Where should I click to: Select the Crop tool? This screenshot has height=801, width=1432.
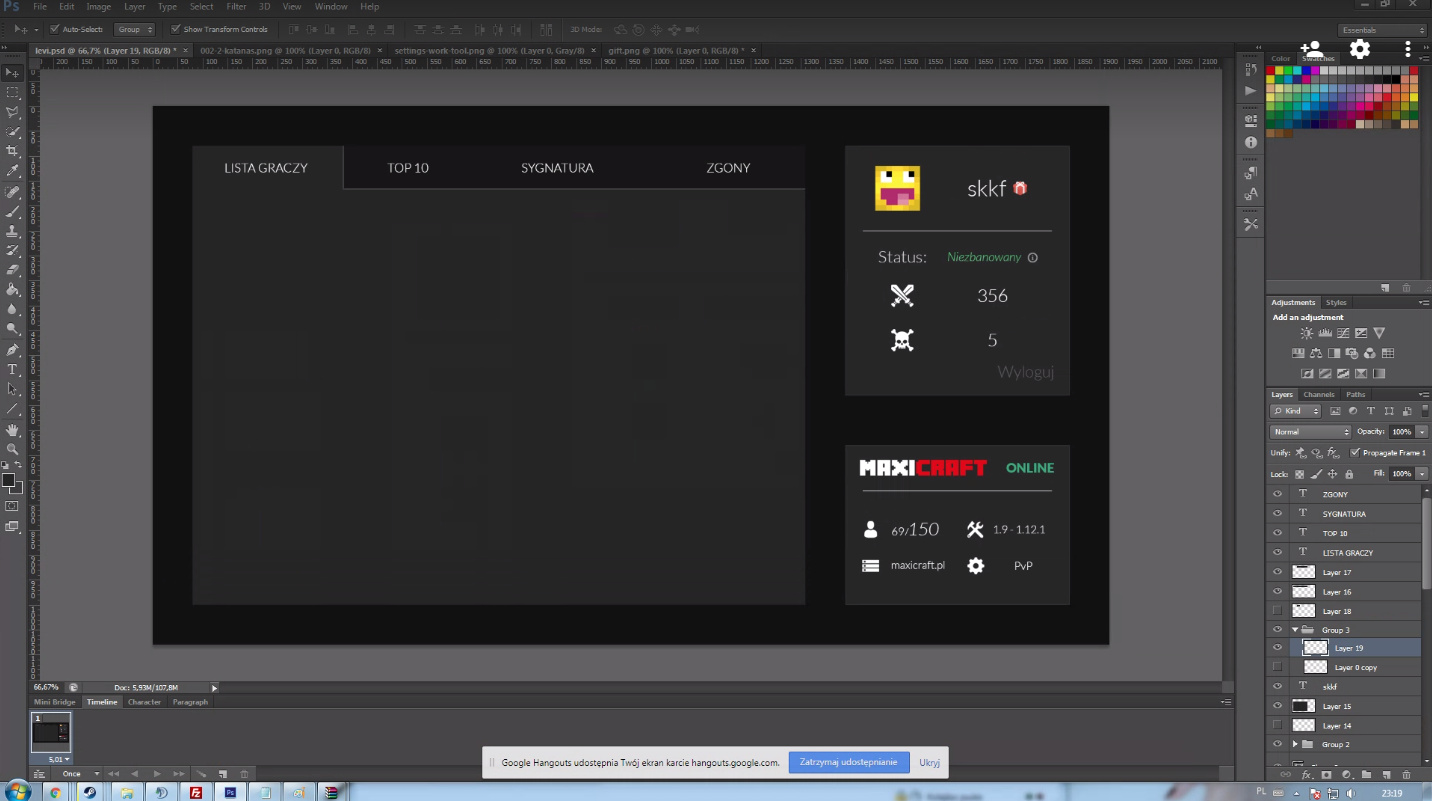(13, 151)
